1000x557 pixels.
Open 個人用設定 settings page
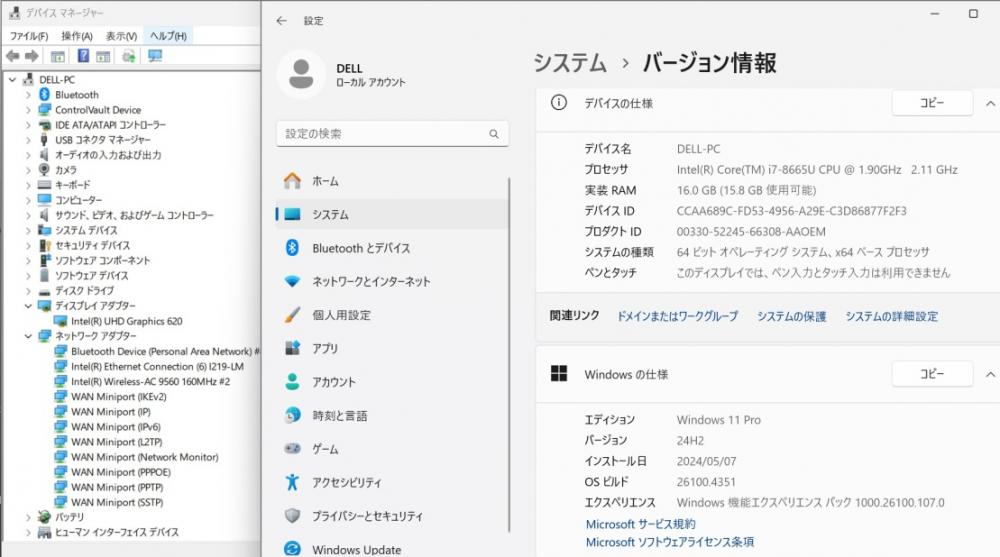[392, 315]
